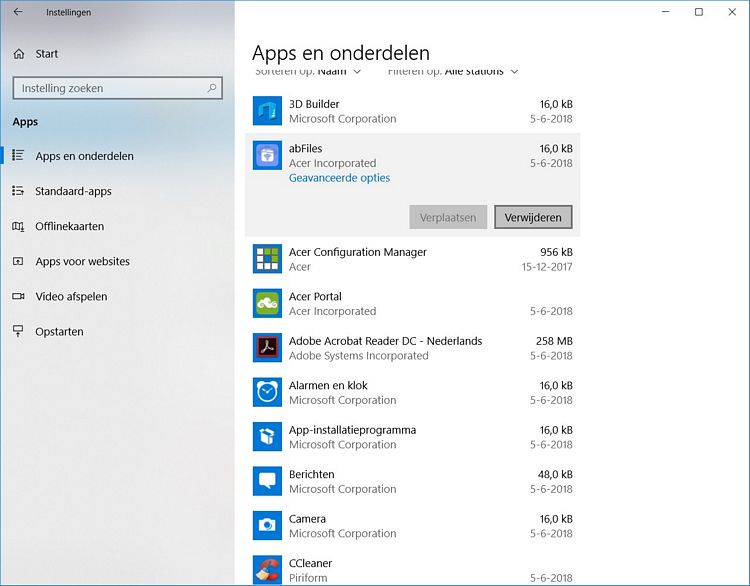750x586 pixels.
Task: Click the Apps en onderdelen list icon
Action: 18,155
